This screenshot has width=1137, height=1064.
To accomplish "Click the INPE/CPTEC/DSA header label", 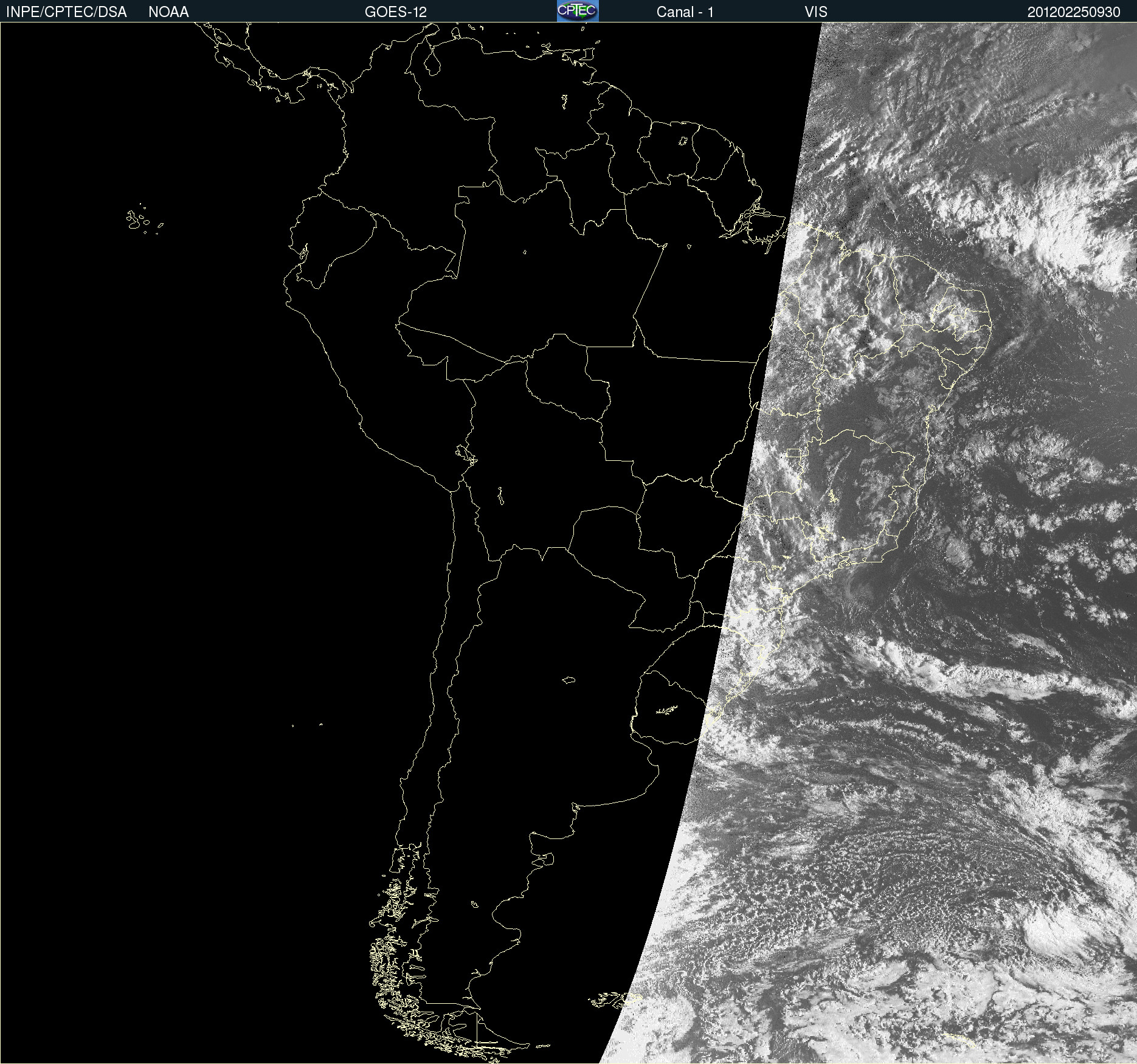I will click(x=66, y=12).
